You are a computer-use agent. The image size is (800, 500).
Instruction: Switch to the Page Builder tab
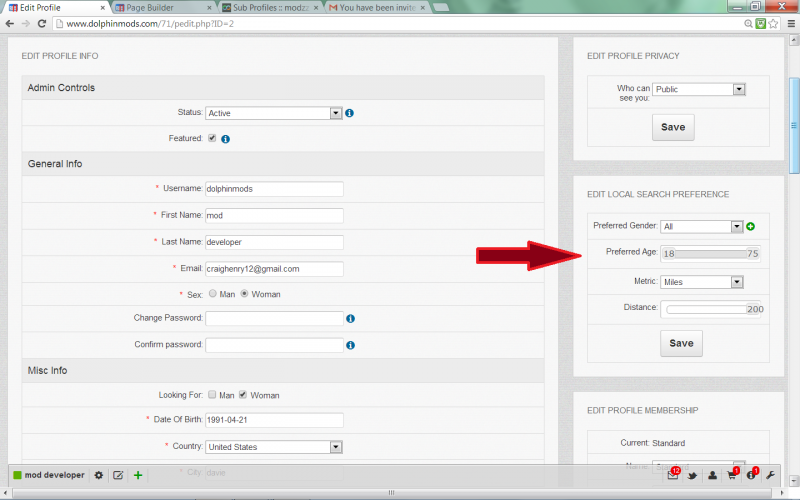162,8
